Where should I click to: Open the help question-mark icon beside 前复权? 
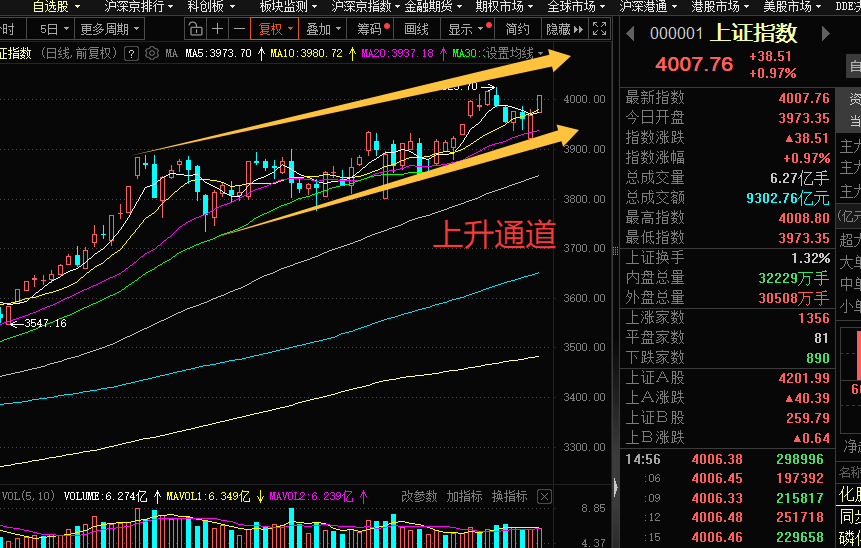point(131,54)
